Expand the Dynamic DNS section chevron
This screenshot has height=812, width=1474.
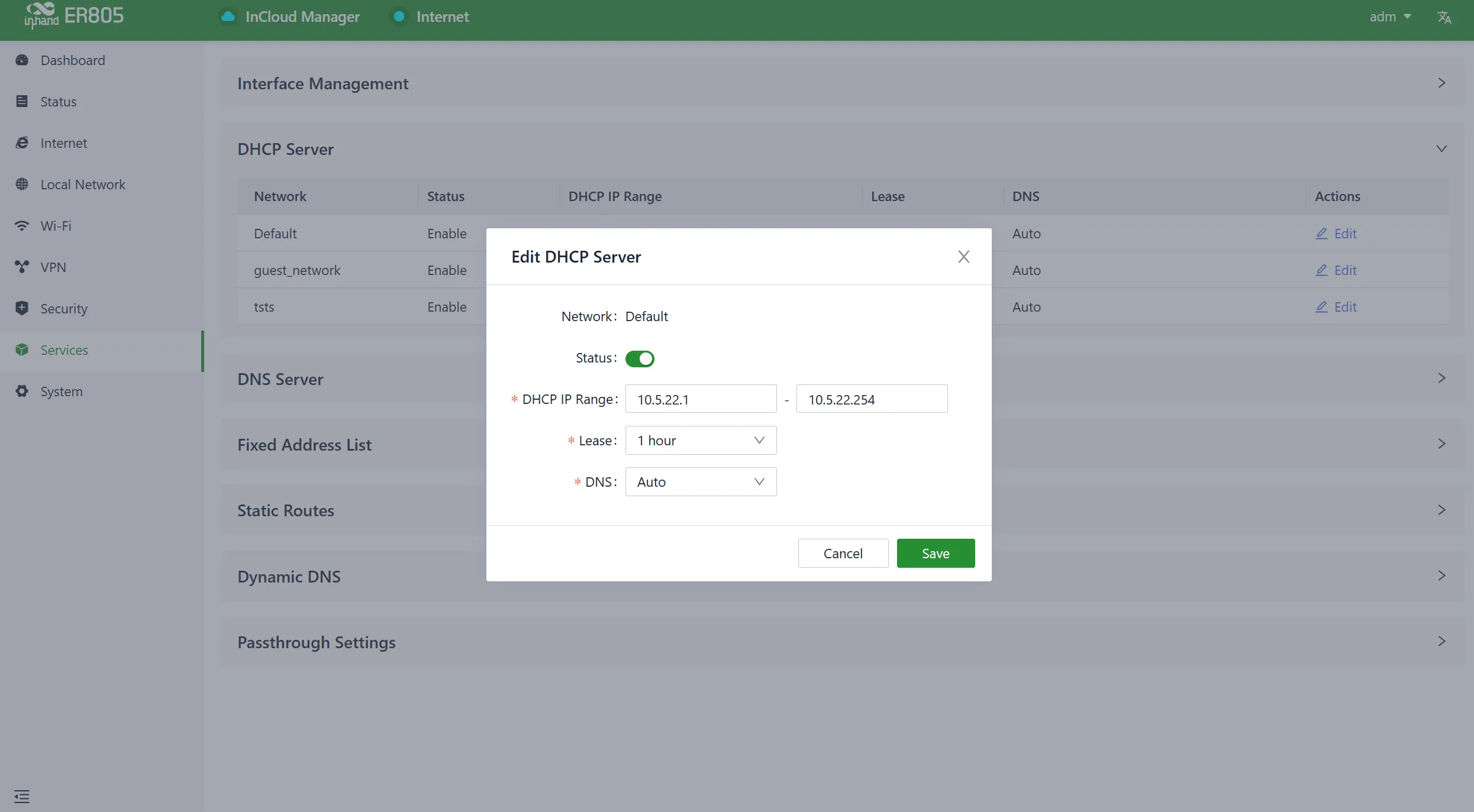(1441, 576)
